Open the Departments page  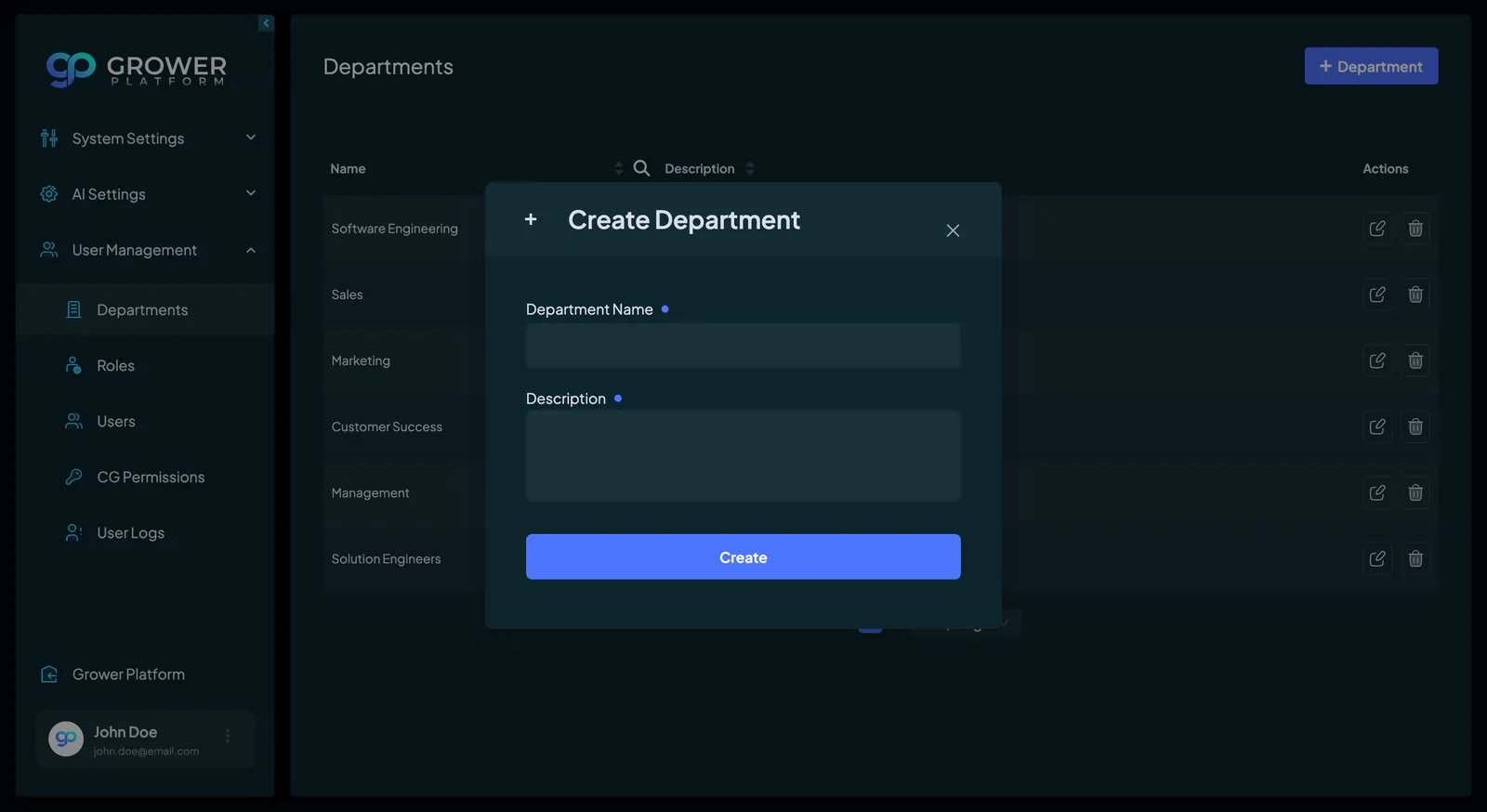point(146,310)
